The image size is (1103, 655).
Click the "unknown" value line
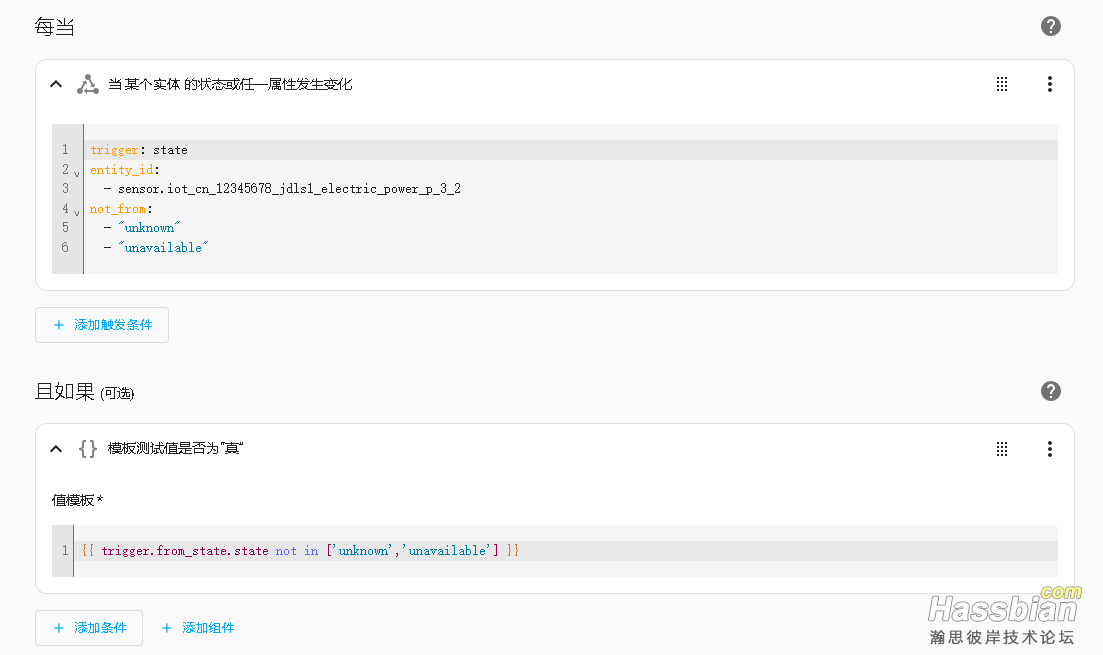(570, 228)
